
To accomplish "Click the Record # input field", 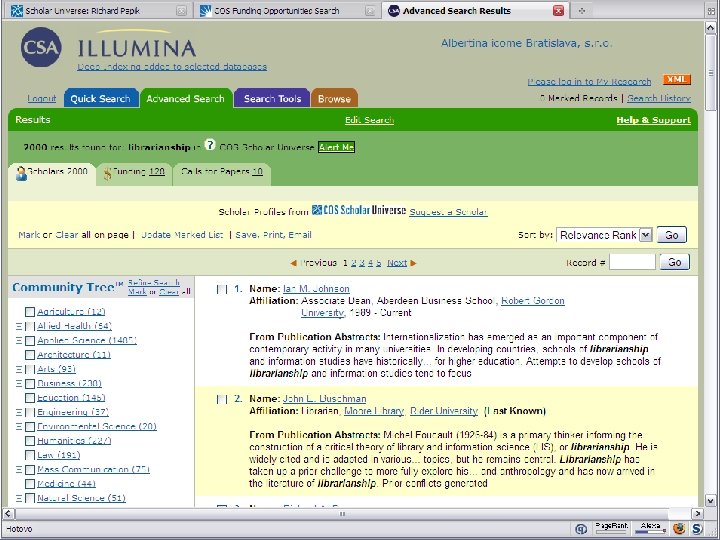I will 632,262.
